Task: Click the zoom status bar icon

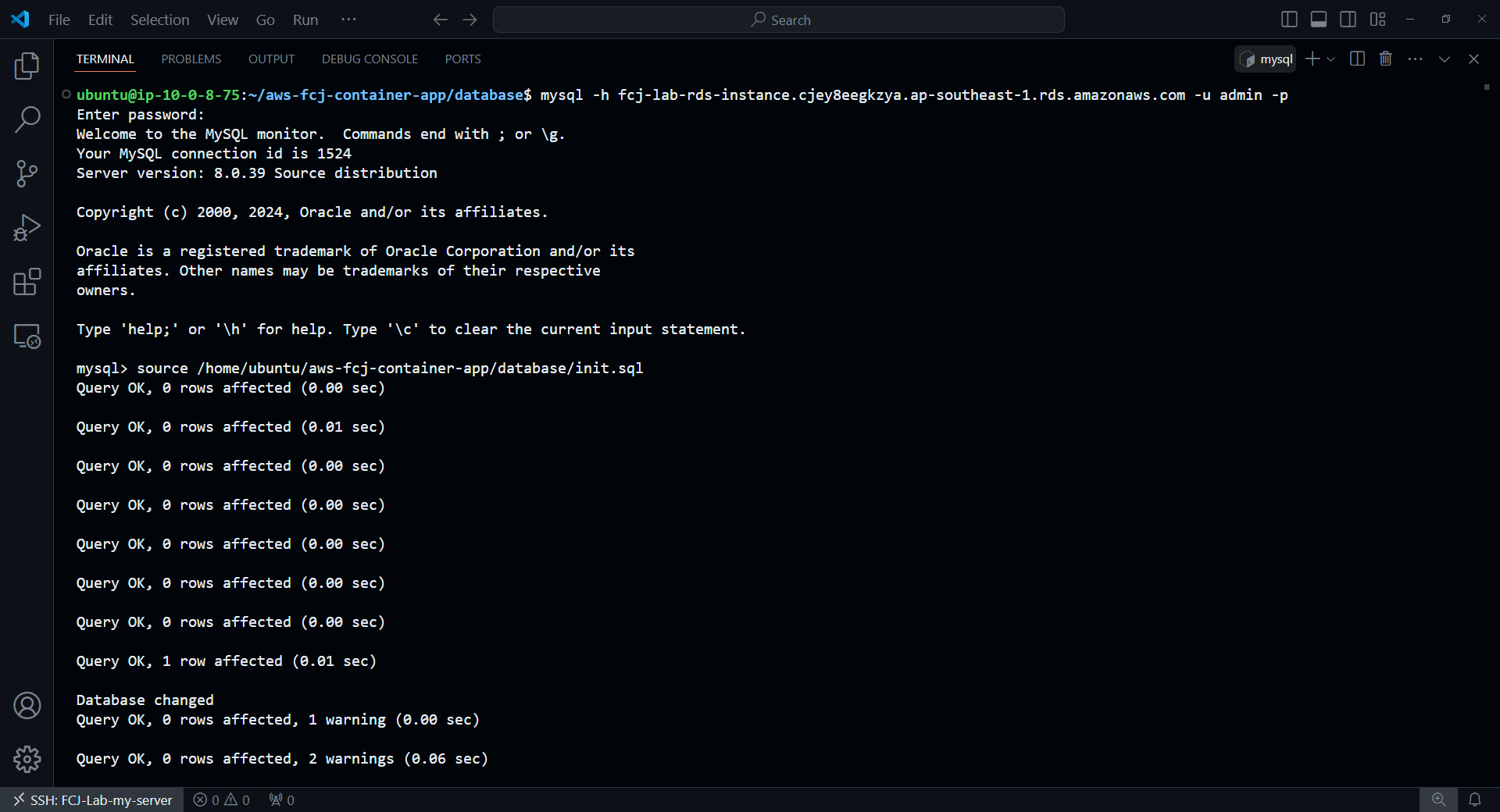Action: click(x=1438, y=800)
